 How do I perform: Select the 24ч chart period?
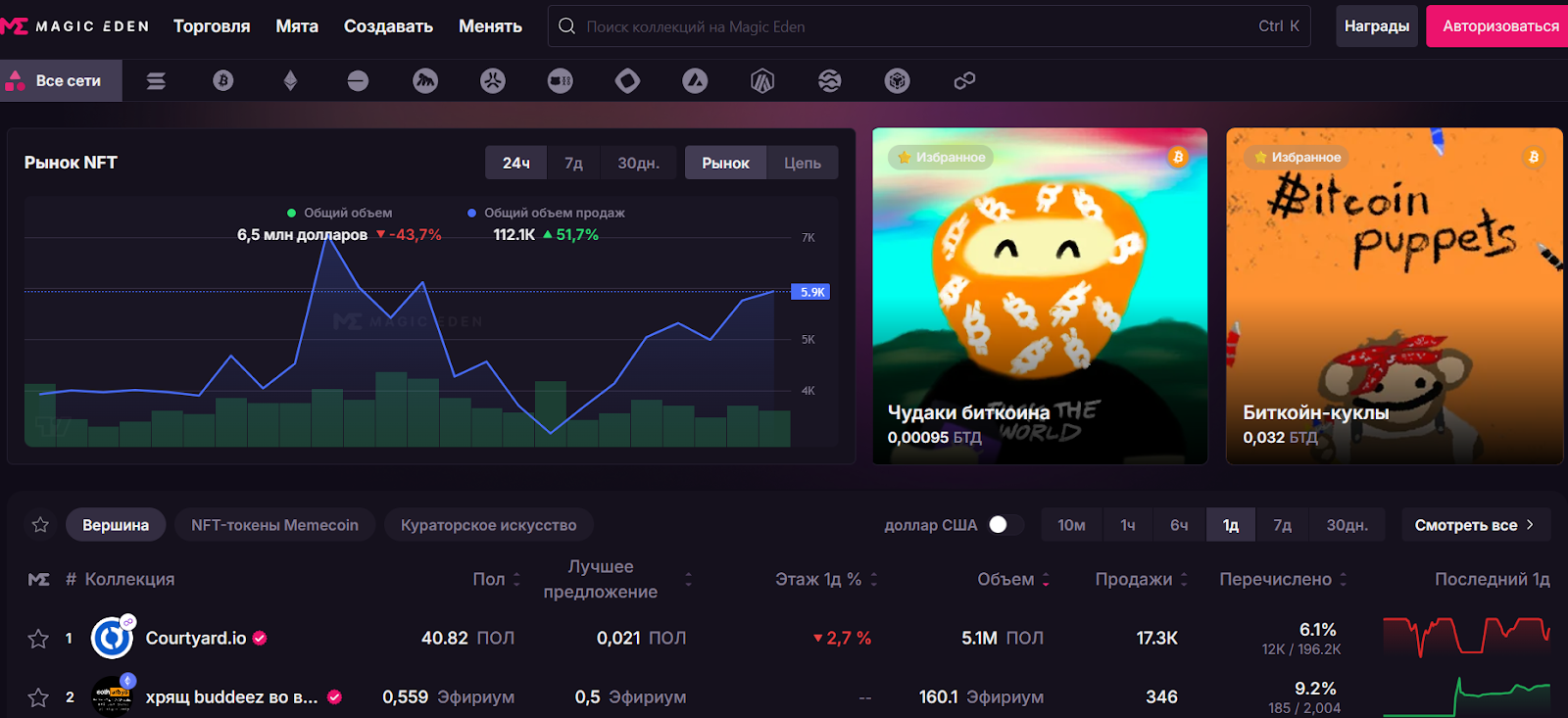tap(516, 164)
